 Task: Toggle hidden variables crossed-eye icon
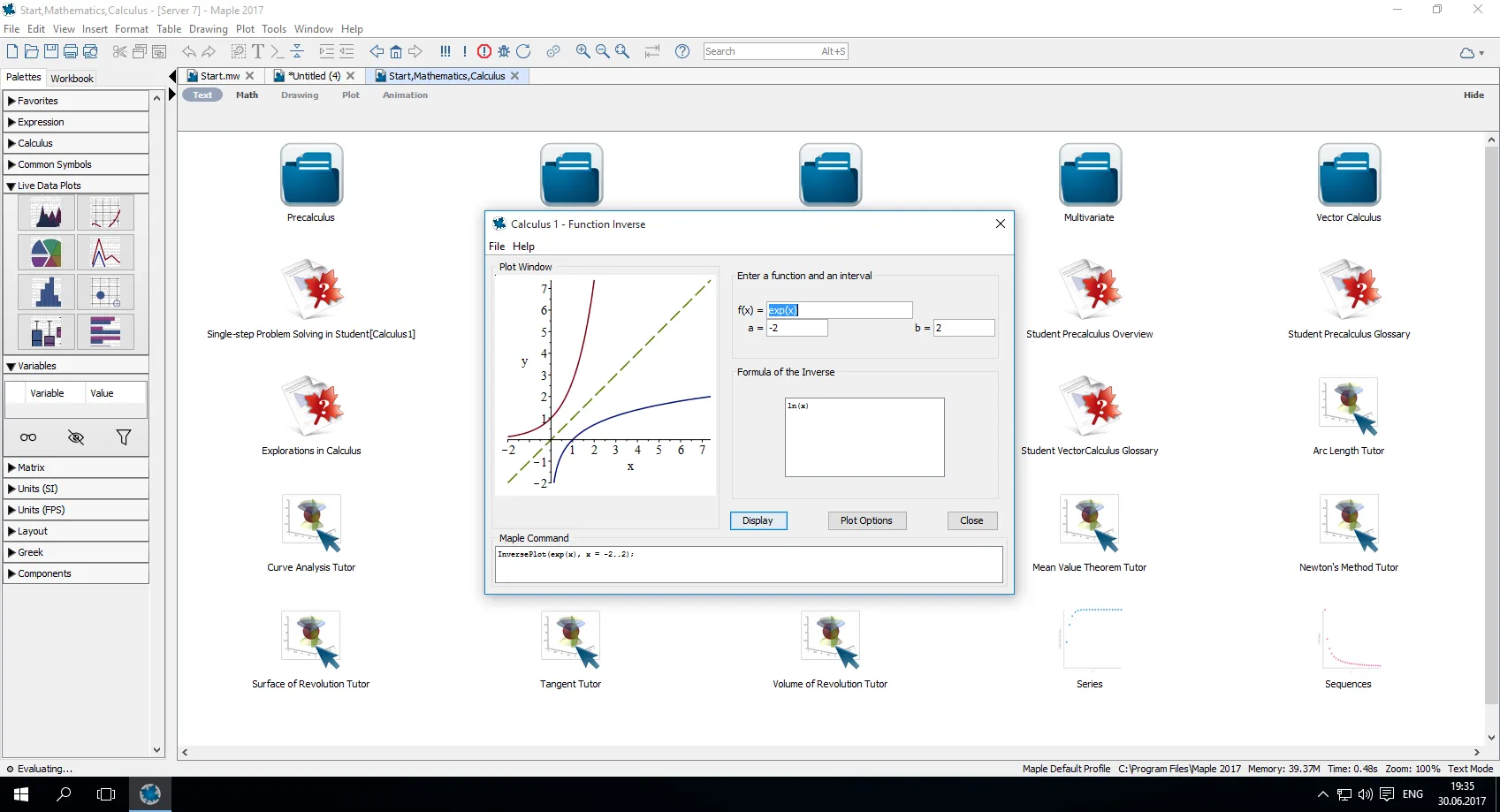coord(76,437)
